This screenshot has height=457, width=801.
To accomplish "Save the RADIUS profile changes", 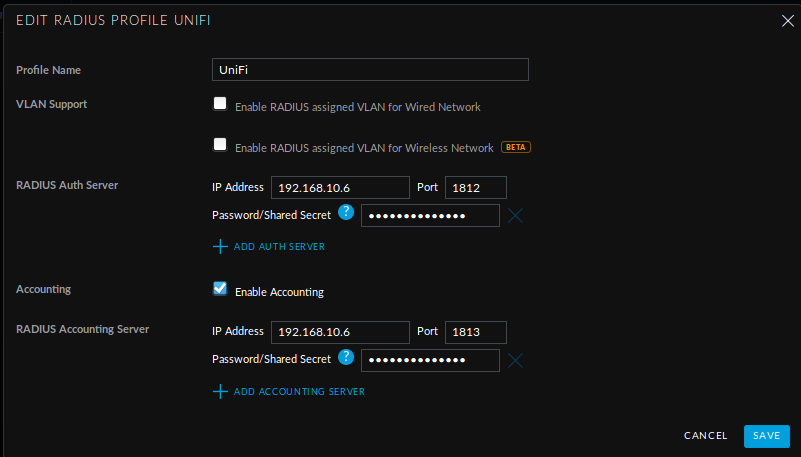I will 766,436.
